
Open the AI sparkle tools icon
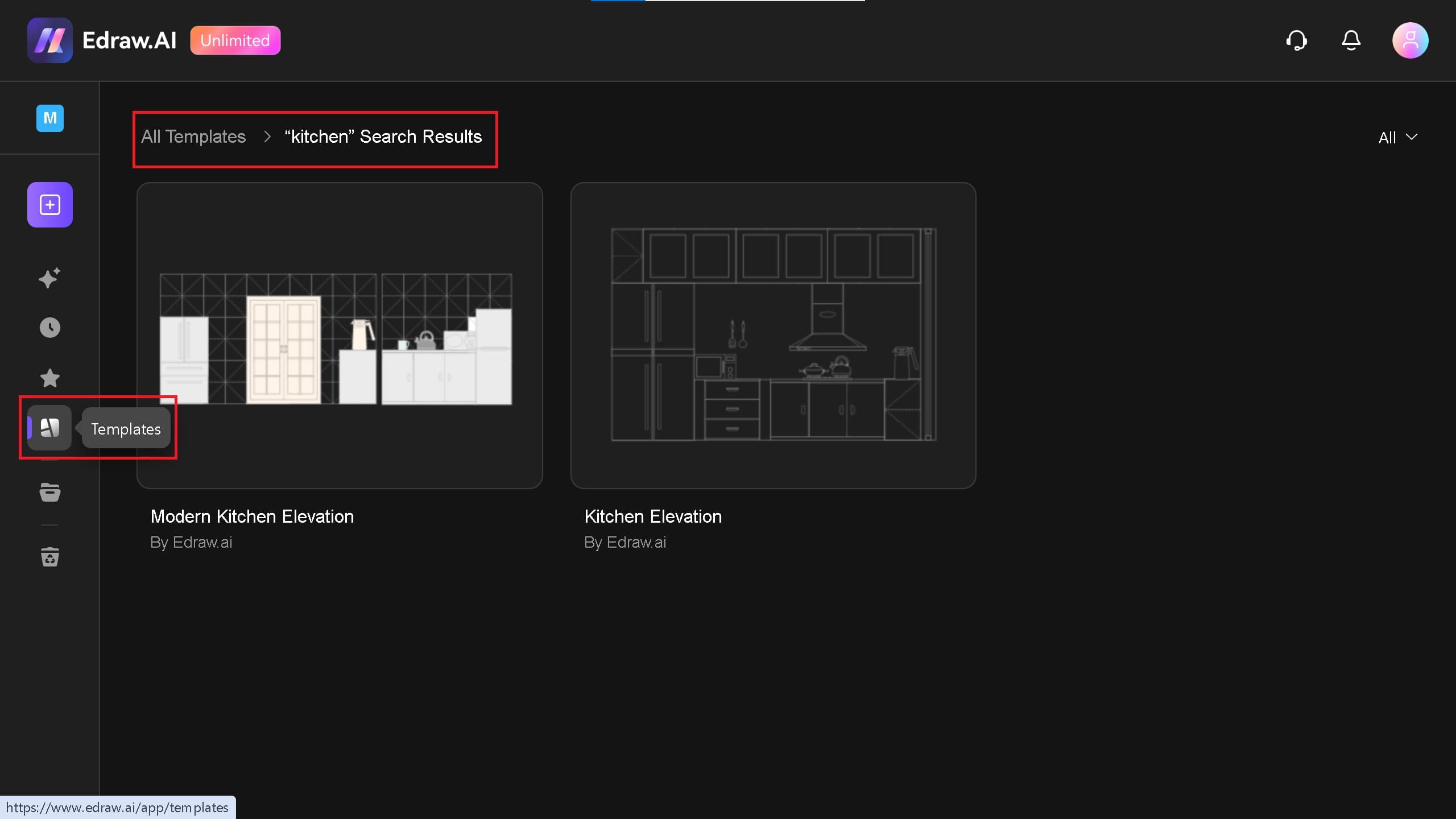(x=50, y=278)
